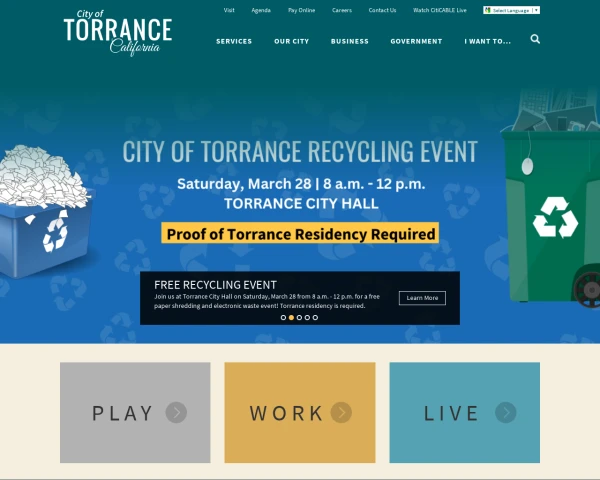The width and height of the screenshot is (600, 480).
Task: Open the PLAY tile
Action: pyautogui.click(x=135, y=413)
